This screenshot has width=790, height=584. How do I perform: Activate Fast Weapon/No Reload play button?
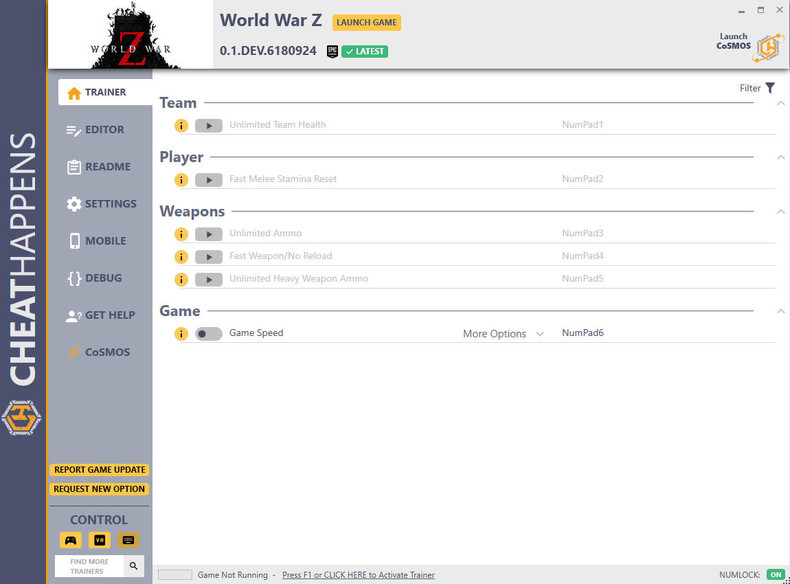click(x=209, y=257)
